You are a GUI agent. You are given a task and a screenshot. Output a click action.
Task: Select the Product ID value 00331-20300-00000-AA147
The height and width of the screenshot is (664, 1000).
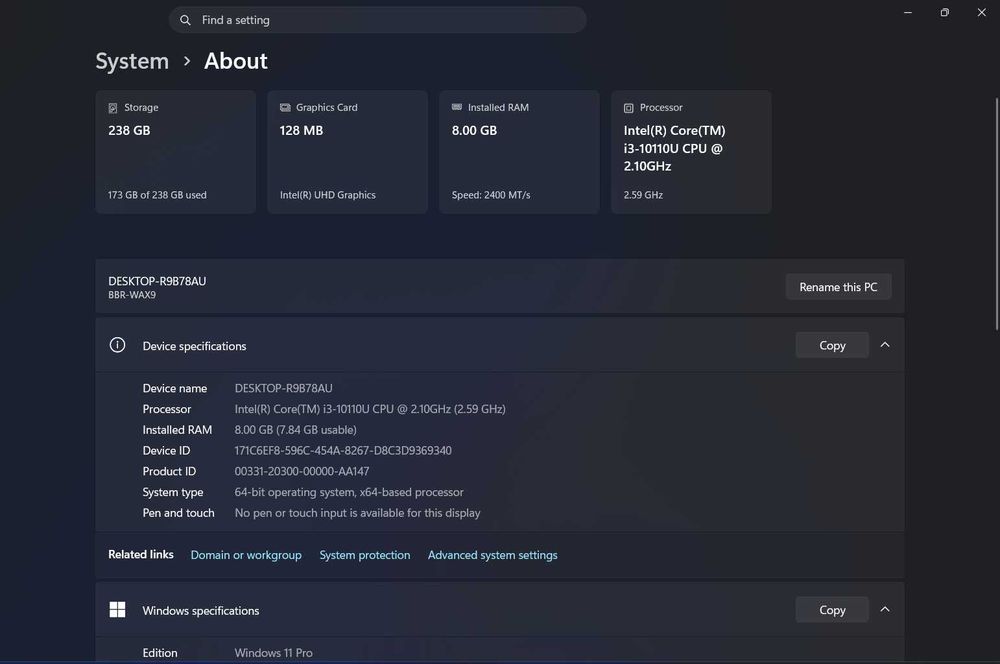302,471
